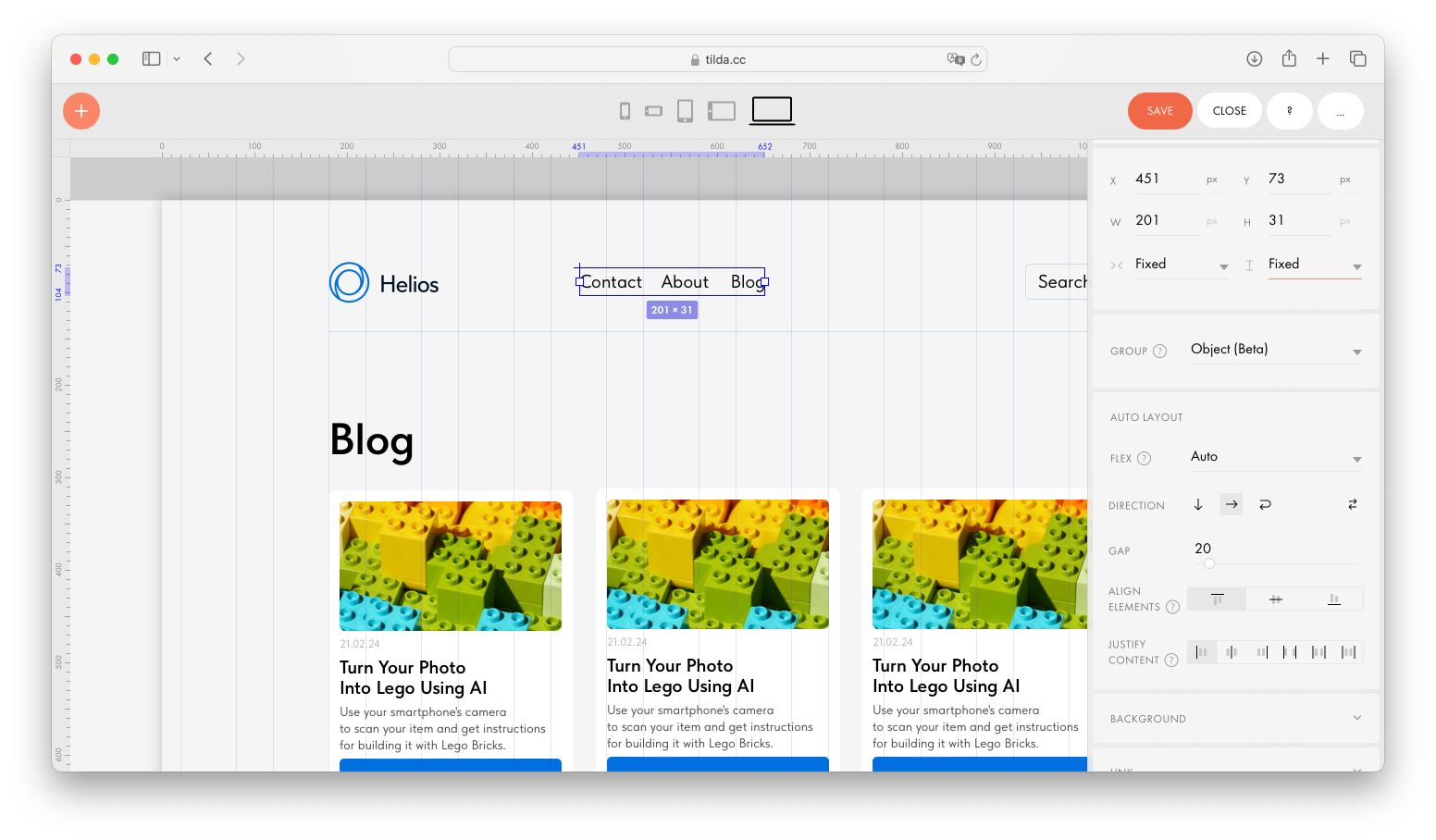Image resolution: width=1436 pixels, height=840 pixels.
Task: Switch to tablet landscape view
Action: click(x=720, y=110)
